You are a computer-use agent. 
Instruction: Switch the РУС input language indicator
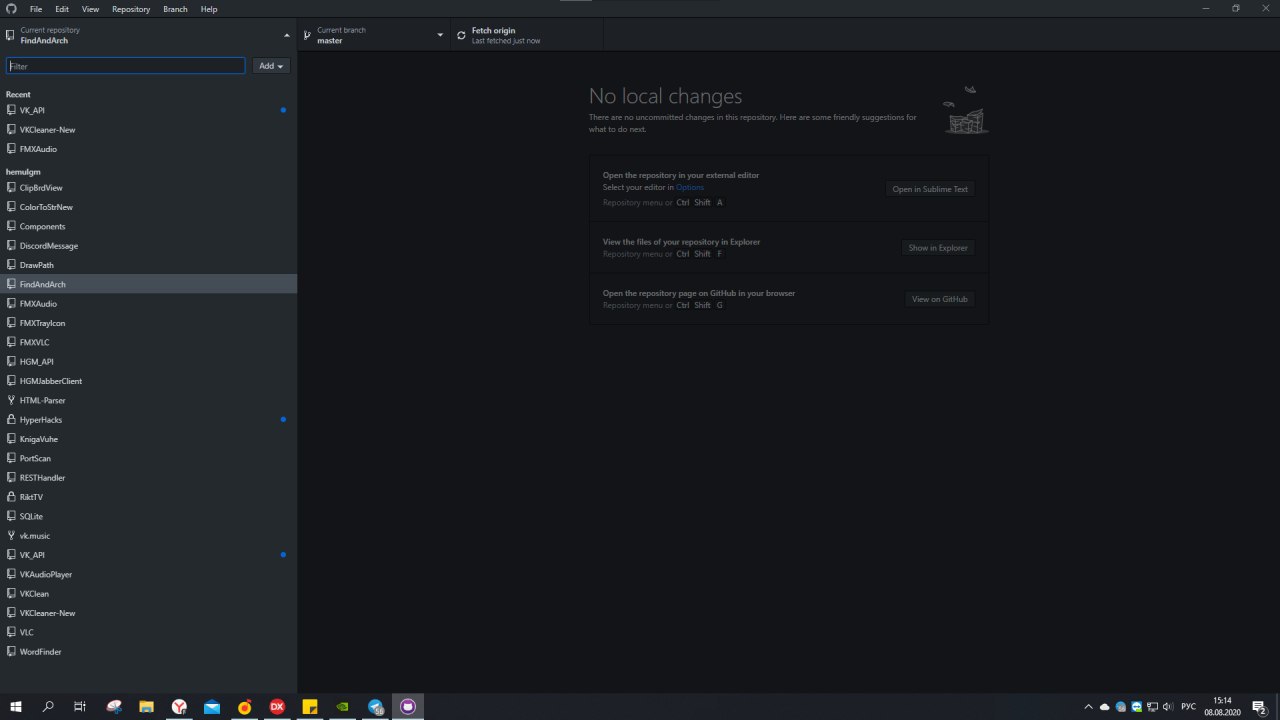pyautogui.click(x=1188, y=707)
